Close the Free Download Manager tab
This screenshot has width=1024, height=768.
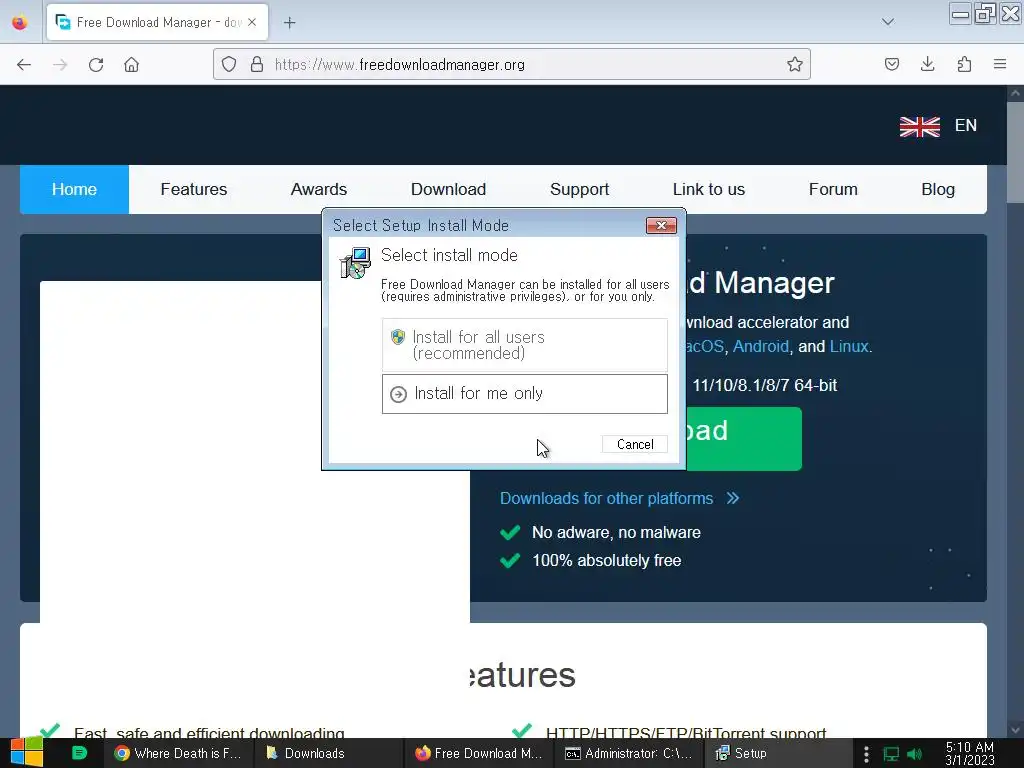(x=252, y=22)
